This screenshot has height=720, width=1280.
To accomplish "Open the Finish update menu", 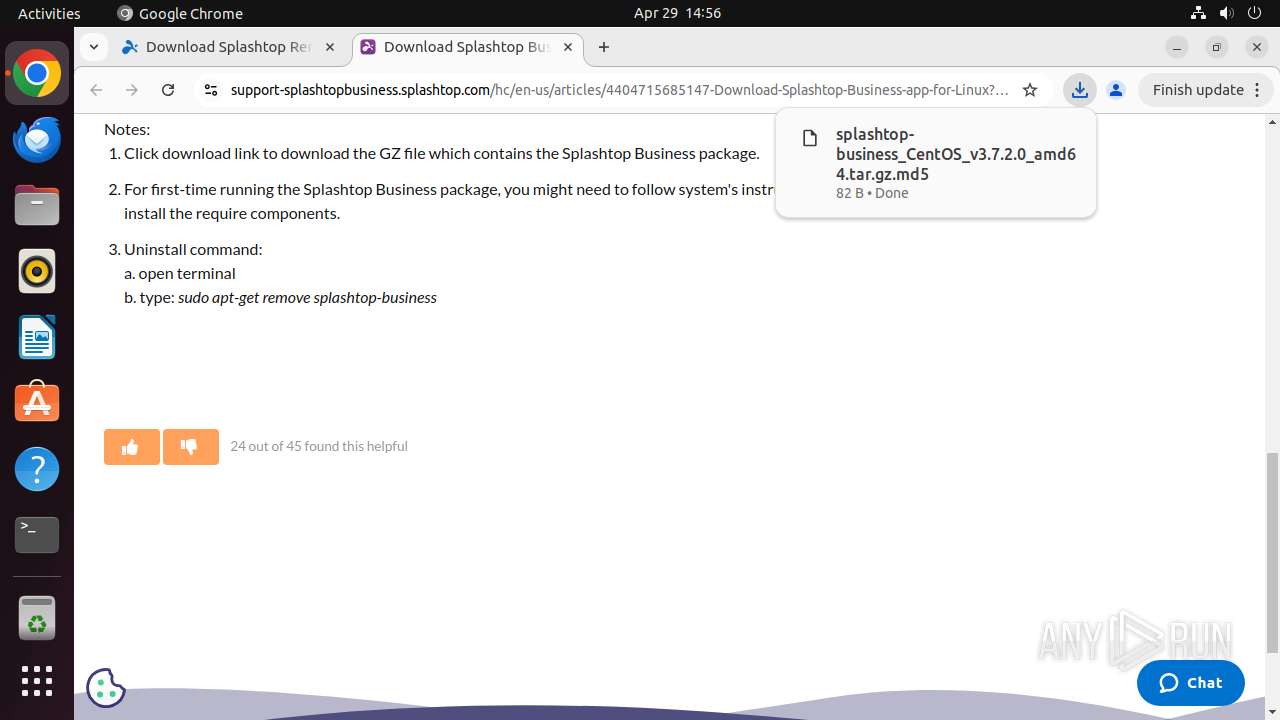I will point(1206,90).
